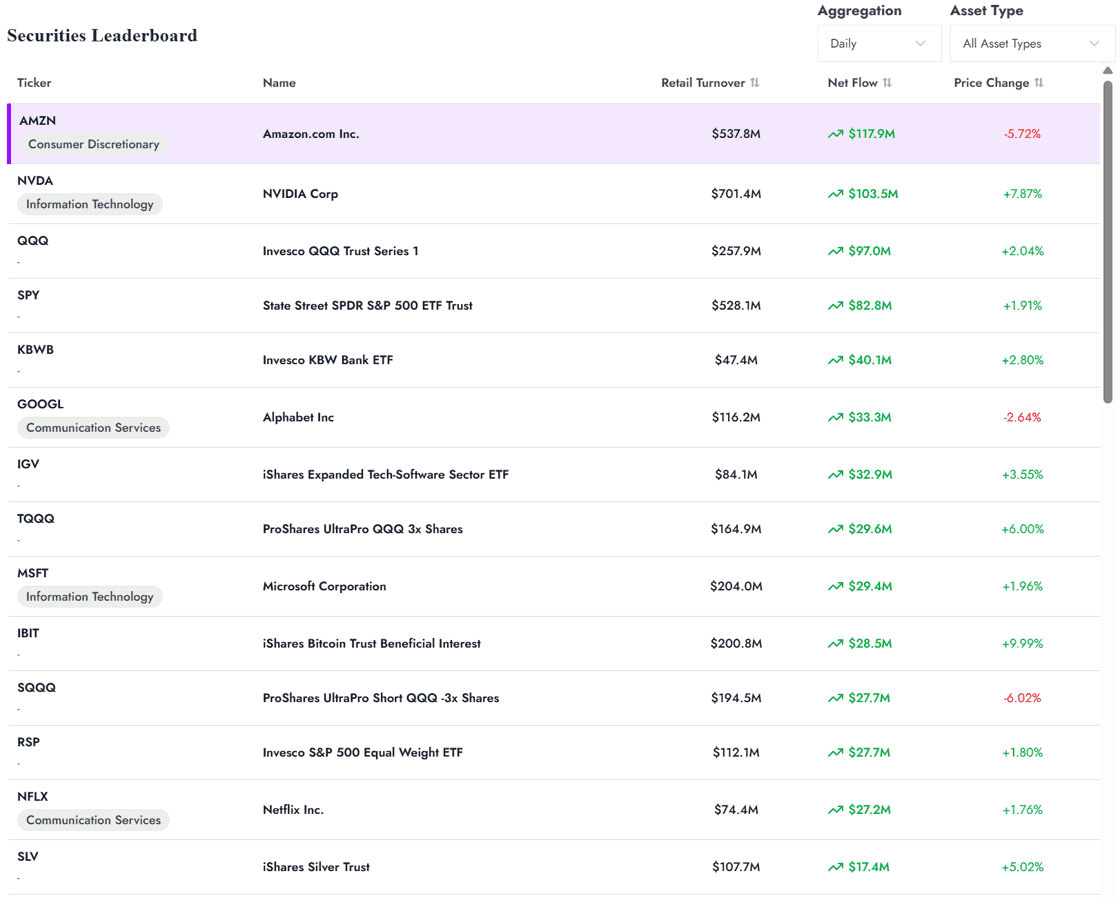This screenshot has height=898, width=1120.
Task: Click the Name column header
Action: [279, 83]
